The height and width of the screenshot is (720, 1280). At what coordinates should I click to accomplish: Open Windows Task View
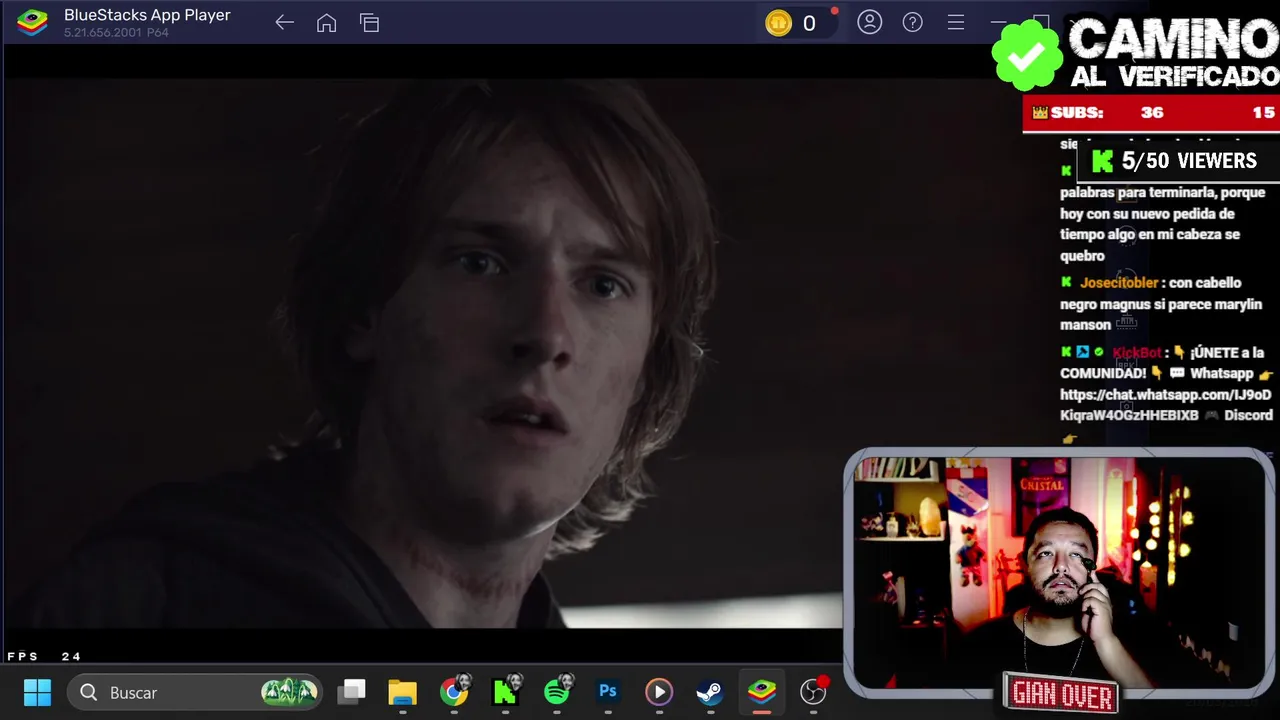pyautogui.click(x=352, y=692)
